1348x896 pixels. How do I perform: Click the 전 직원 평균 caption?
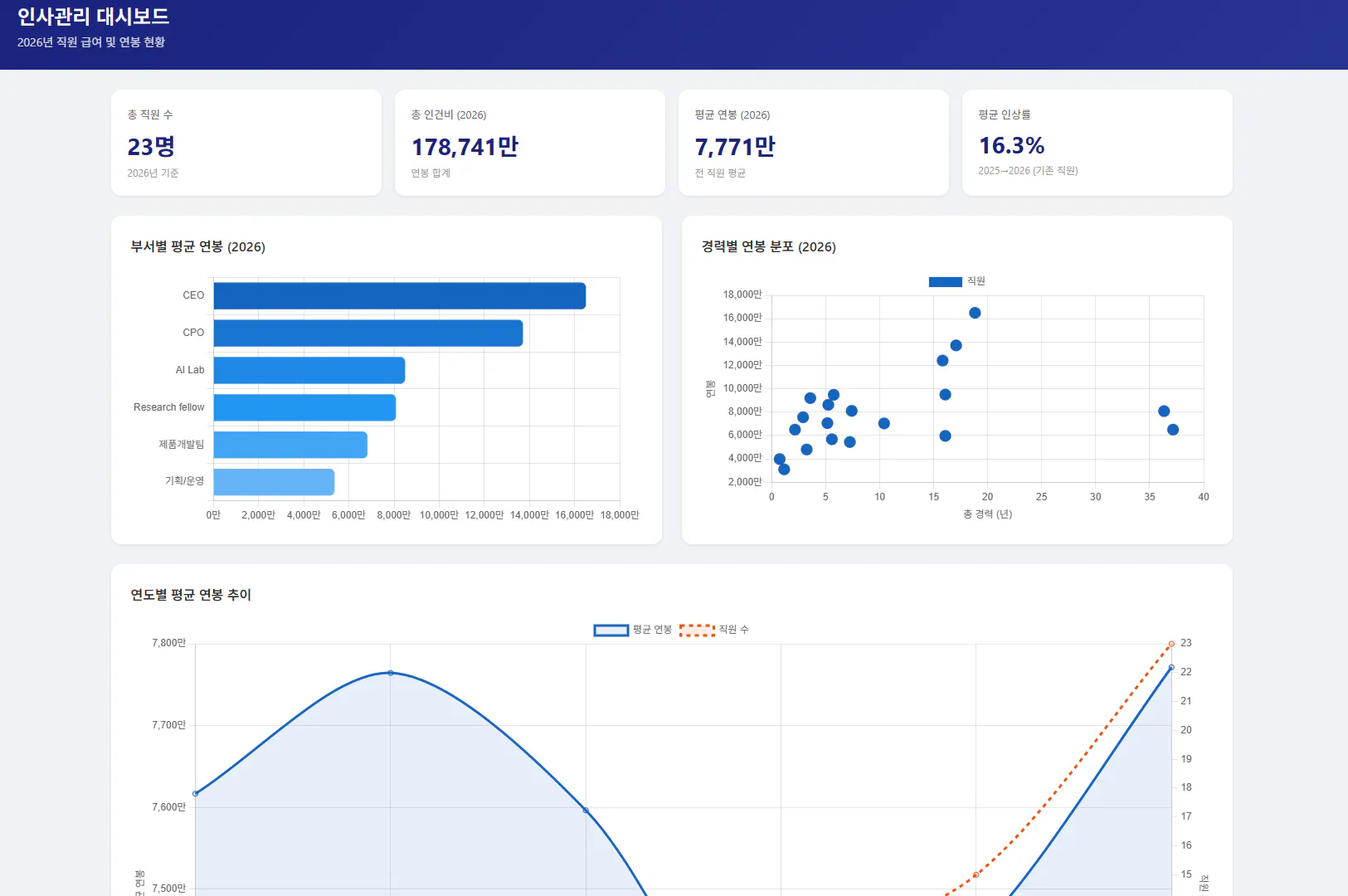pos(720,173)
